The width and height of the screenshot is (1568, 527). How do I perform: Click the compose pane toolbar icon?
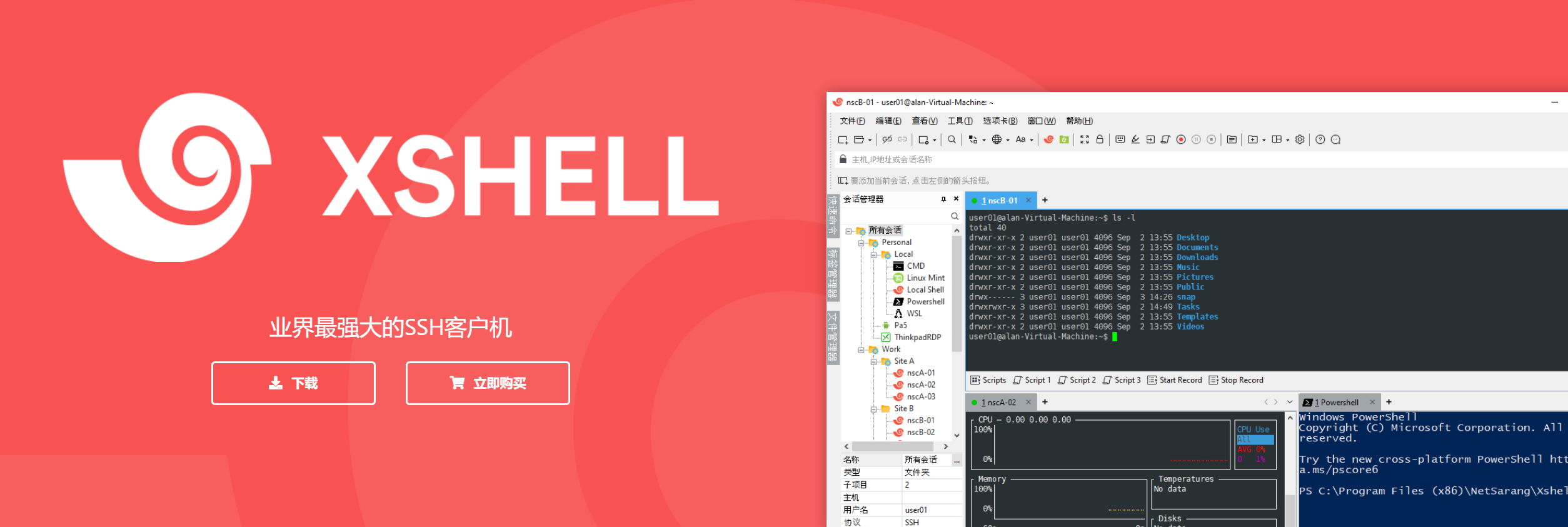(1232, 140)
